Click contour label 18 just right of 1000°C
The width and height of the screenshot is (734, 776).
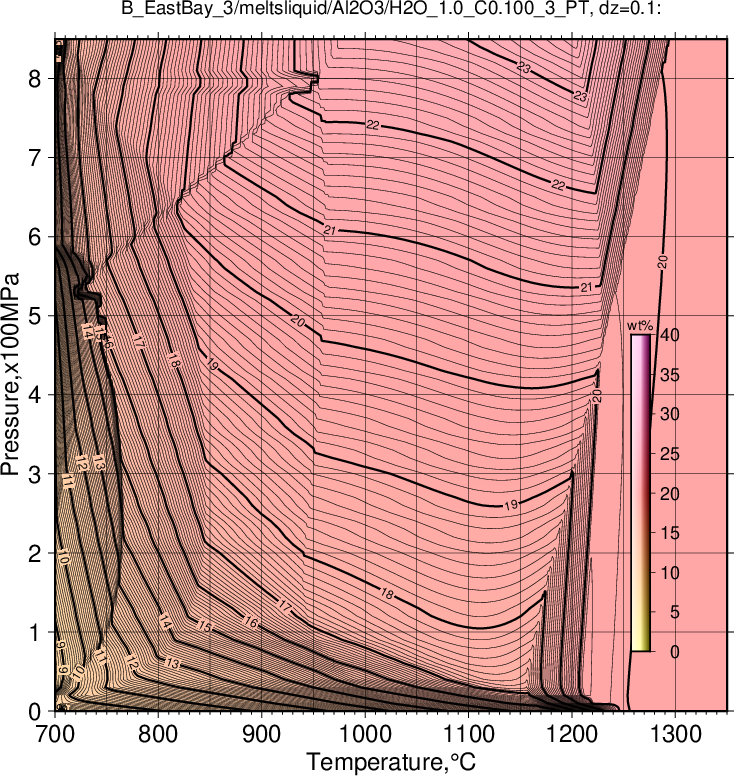pos(387,593)
